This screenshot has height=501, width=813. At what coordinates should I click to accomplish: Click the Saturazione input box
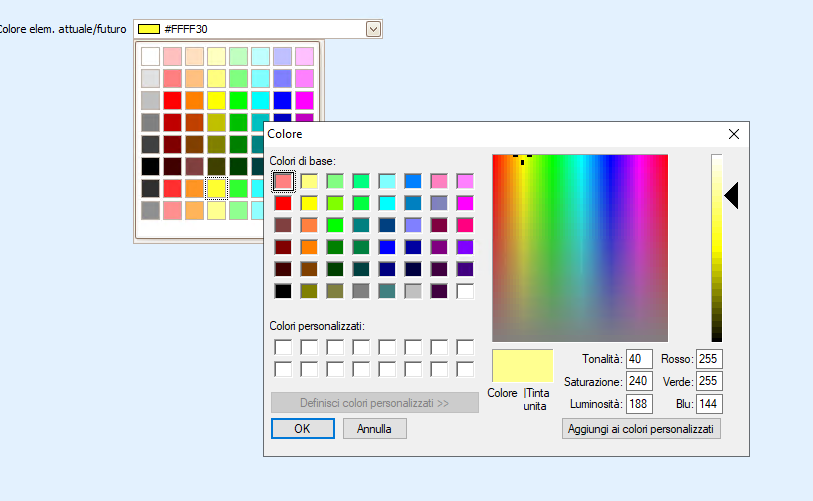point(640,382)
